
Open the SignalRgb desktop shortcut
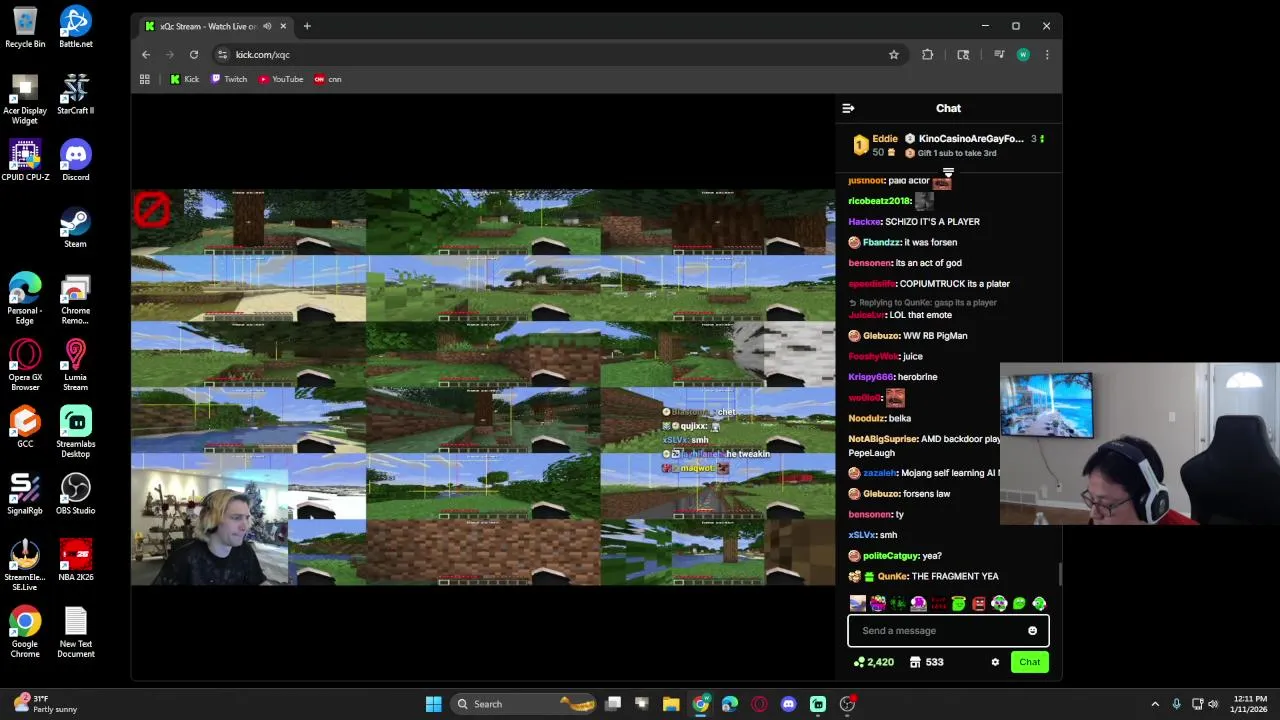[25, 494]
